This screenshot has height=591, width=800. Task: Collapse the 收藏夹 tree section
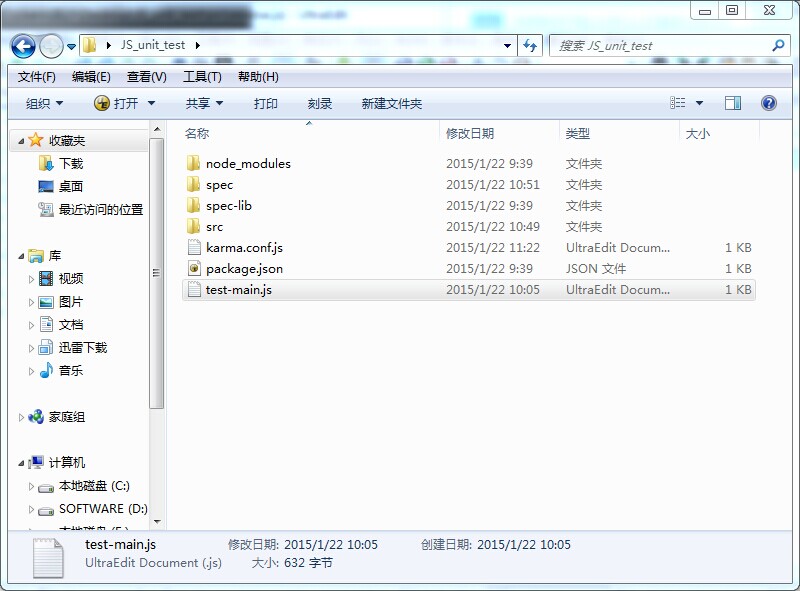pyautogui.click(x=21, y=141)
